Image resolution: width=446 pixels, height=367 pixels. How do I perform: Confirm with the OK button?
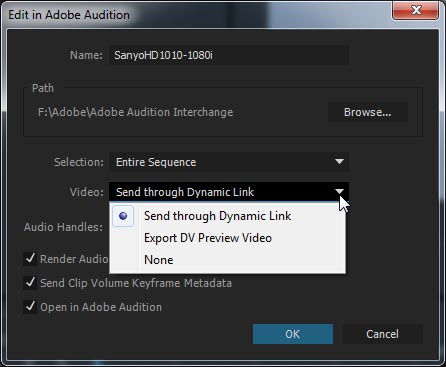tap(293, 334)
